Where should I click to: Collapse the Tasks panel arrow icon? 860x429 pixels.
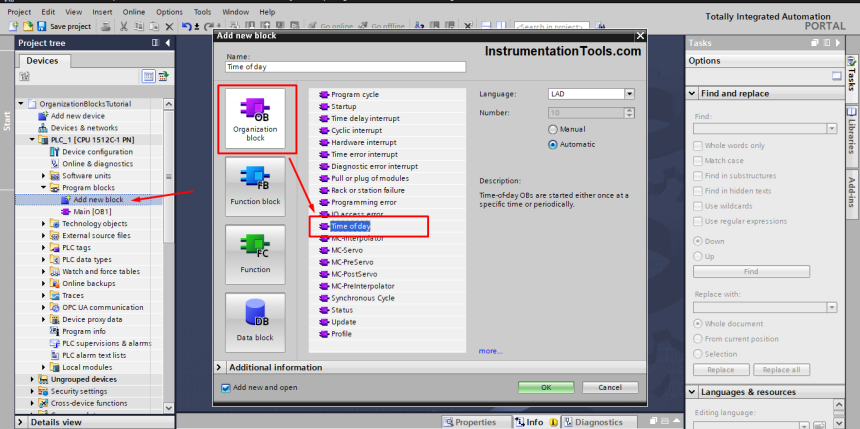(x=838, y=43)
